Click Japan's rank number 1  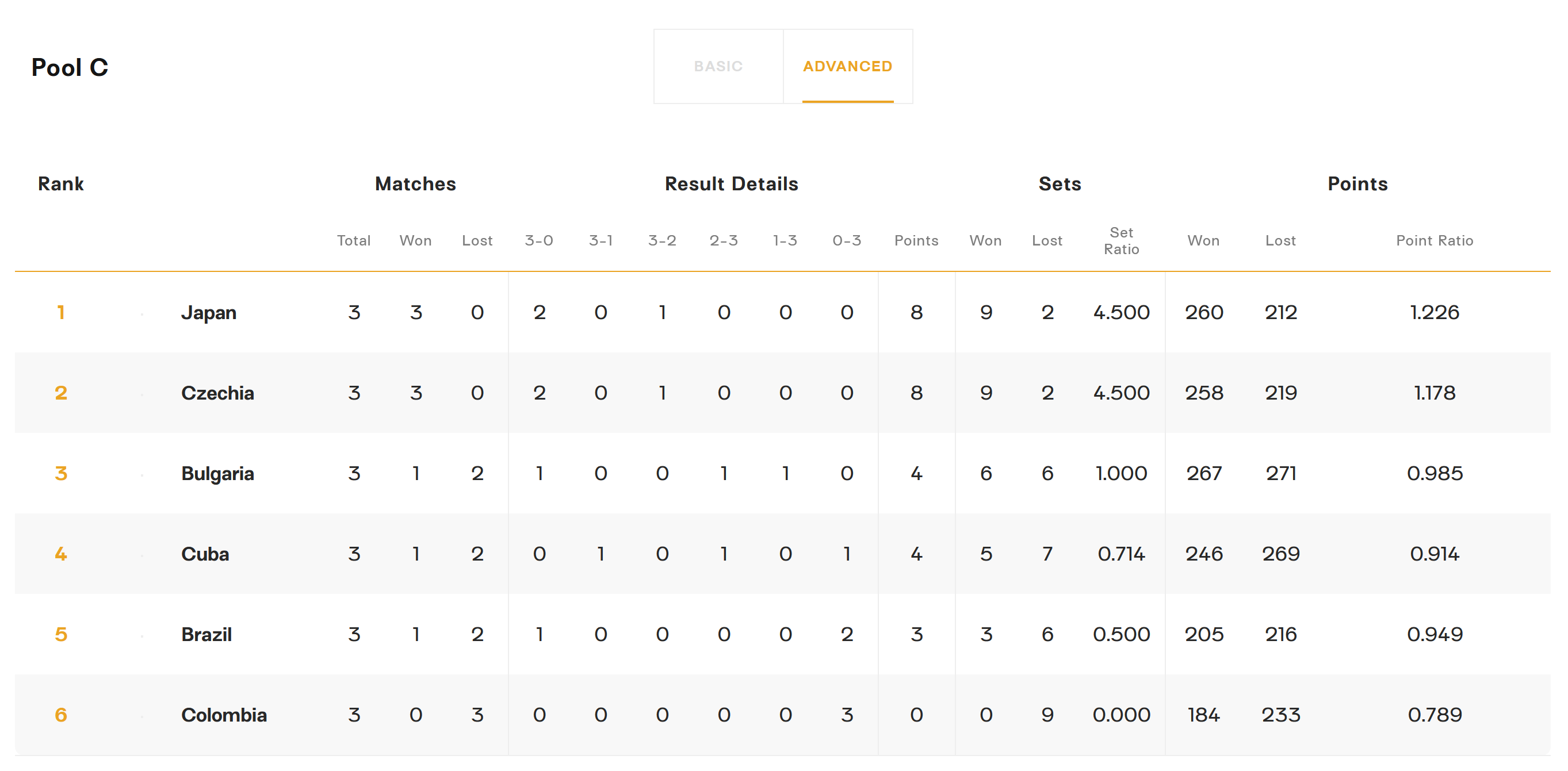tap(60, 313)
